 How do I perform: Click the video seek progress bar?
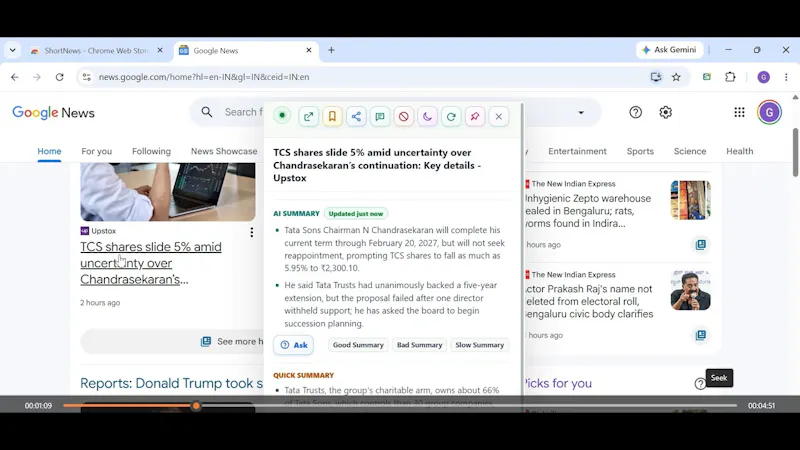[400, 406]
